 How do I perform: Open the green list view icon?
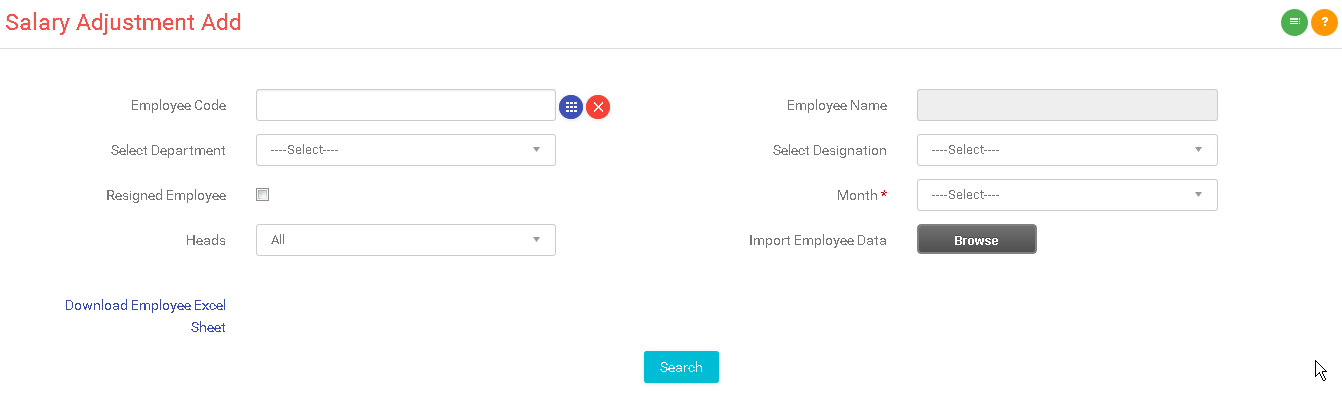(1294, 22)
